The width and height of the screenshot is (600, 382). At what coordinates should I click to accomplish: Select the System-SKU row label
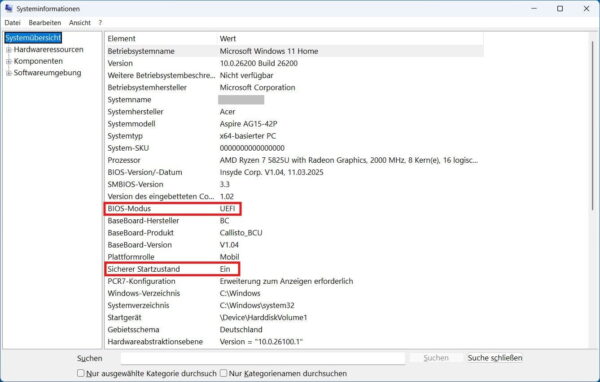(x=128, y=148)
